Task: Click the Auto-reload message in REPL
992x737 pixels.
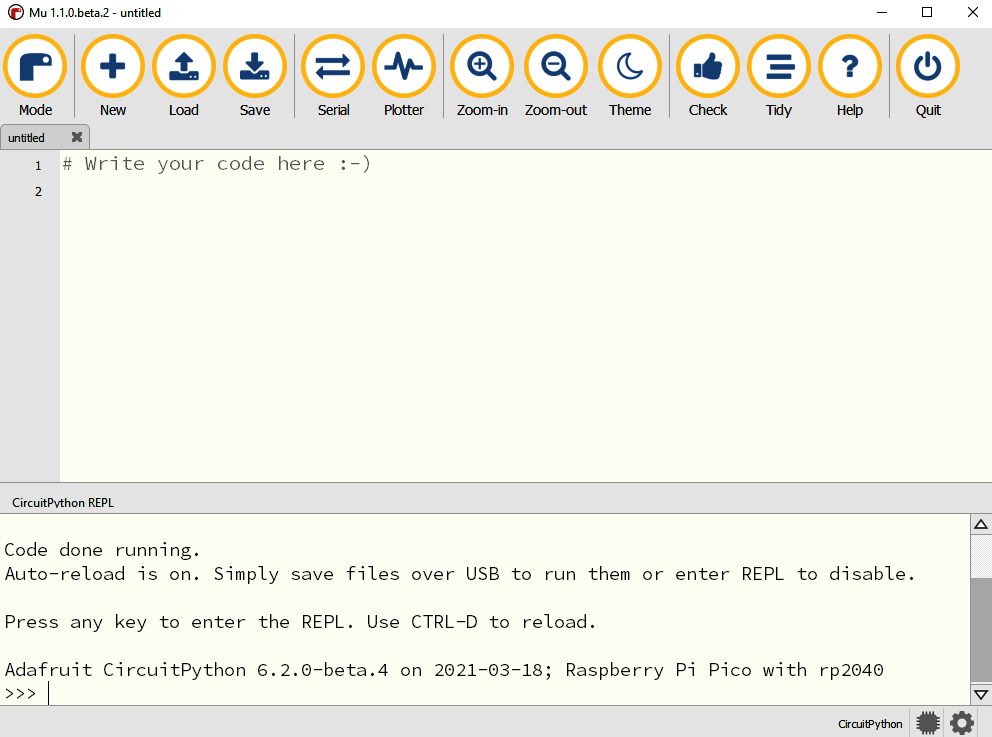Action: pyautogui.click(x=459, y=574)
